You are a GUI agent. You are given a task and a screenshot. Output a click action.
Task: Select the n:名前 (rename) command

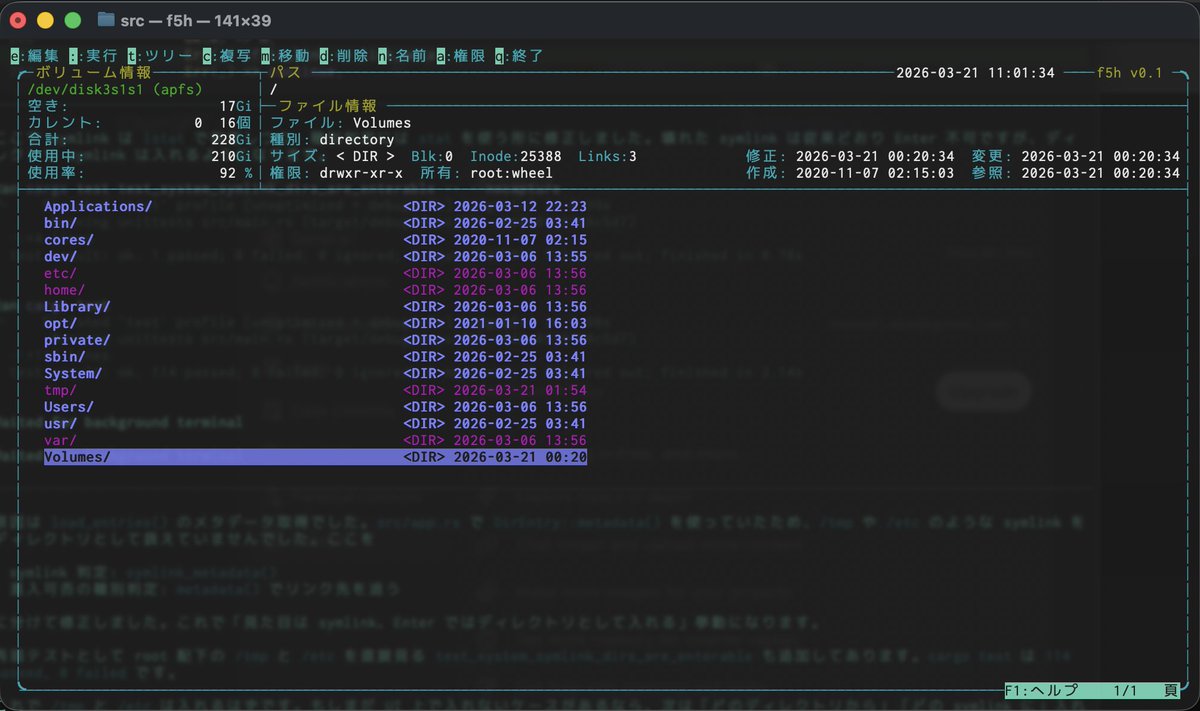coord(403,56)
